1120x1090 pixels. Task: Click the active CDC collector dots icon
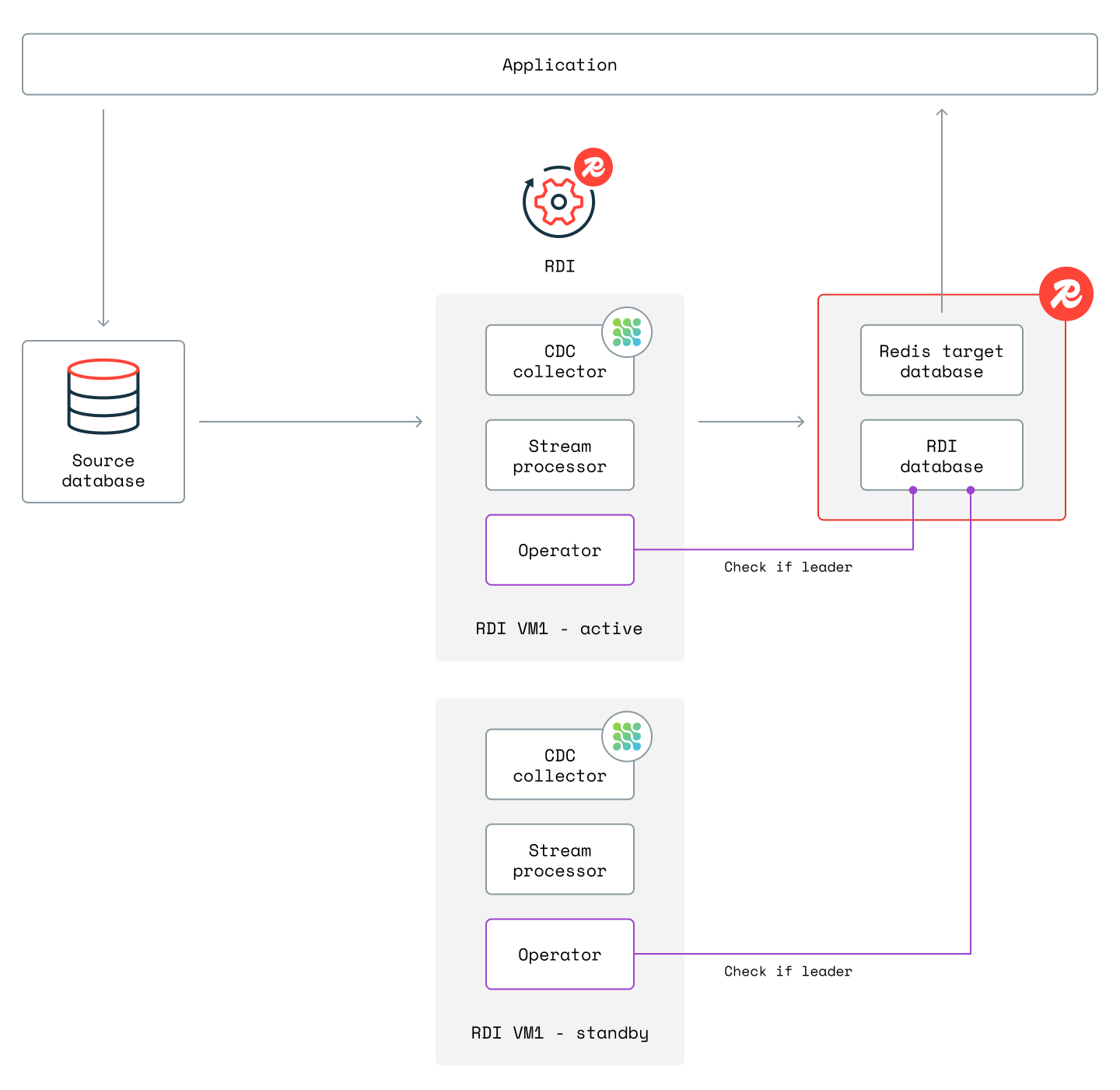(627, 332)
